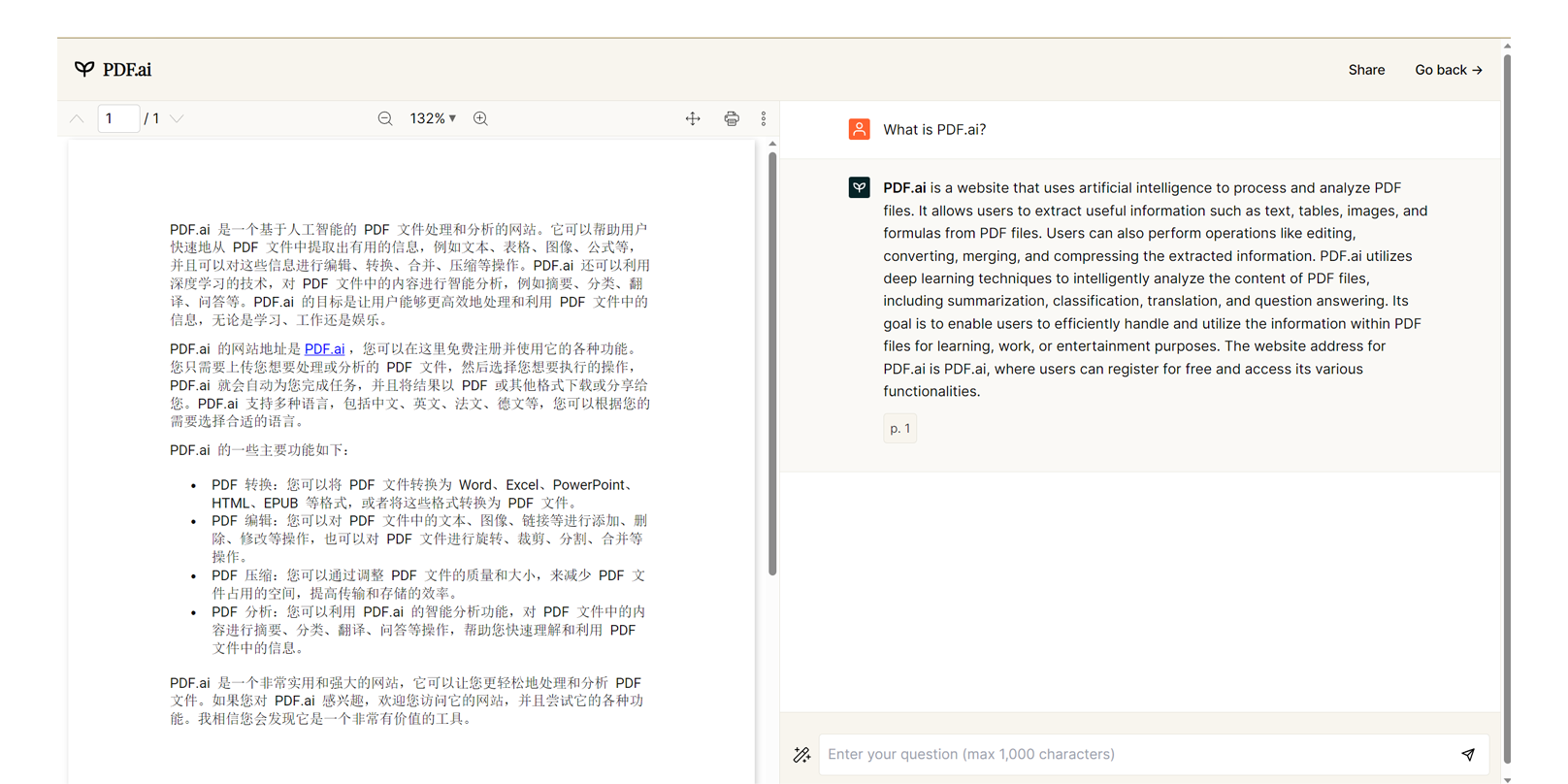
Task: Click the page-level right scrollbar
Action: pos(1507,408)
